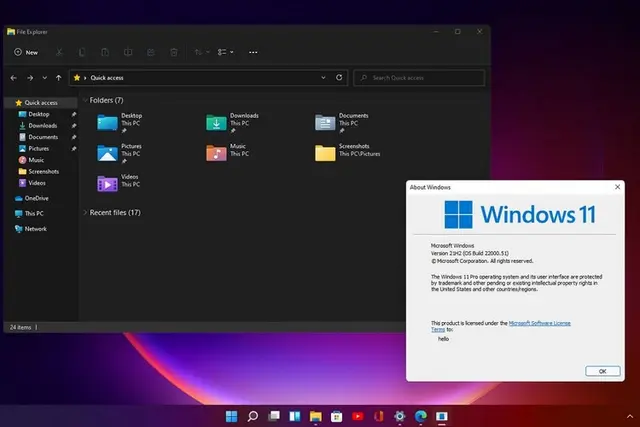Click the Share icon in toolbar
This screenshot has height=427, width=640.
[151, 52]
